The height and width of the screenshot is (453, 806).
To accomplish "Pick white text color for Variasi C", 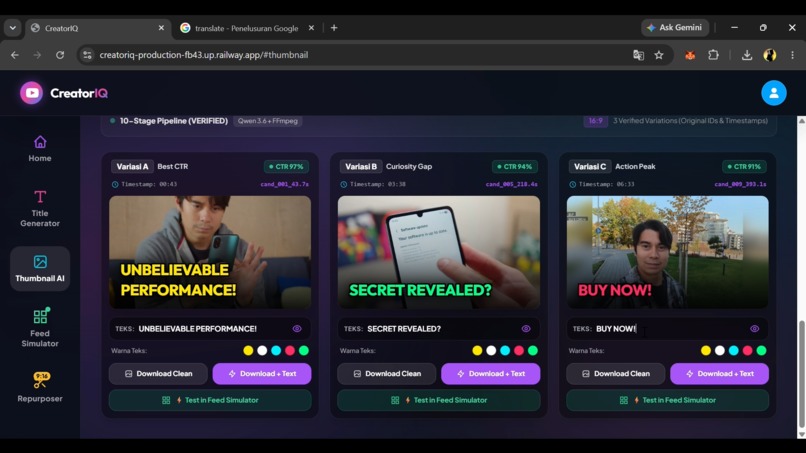I will 720,351.
